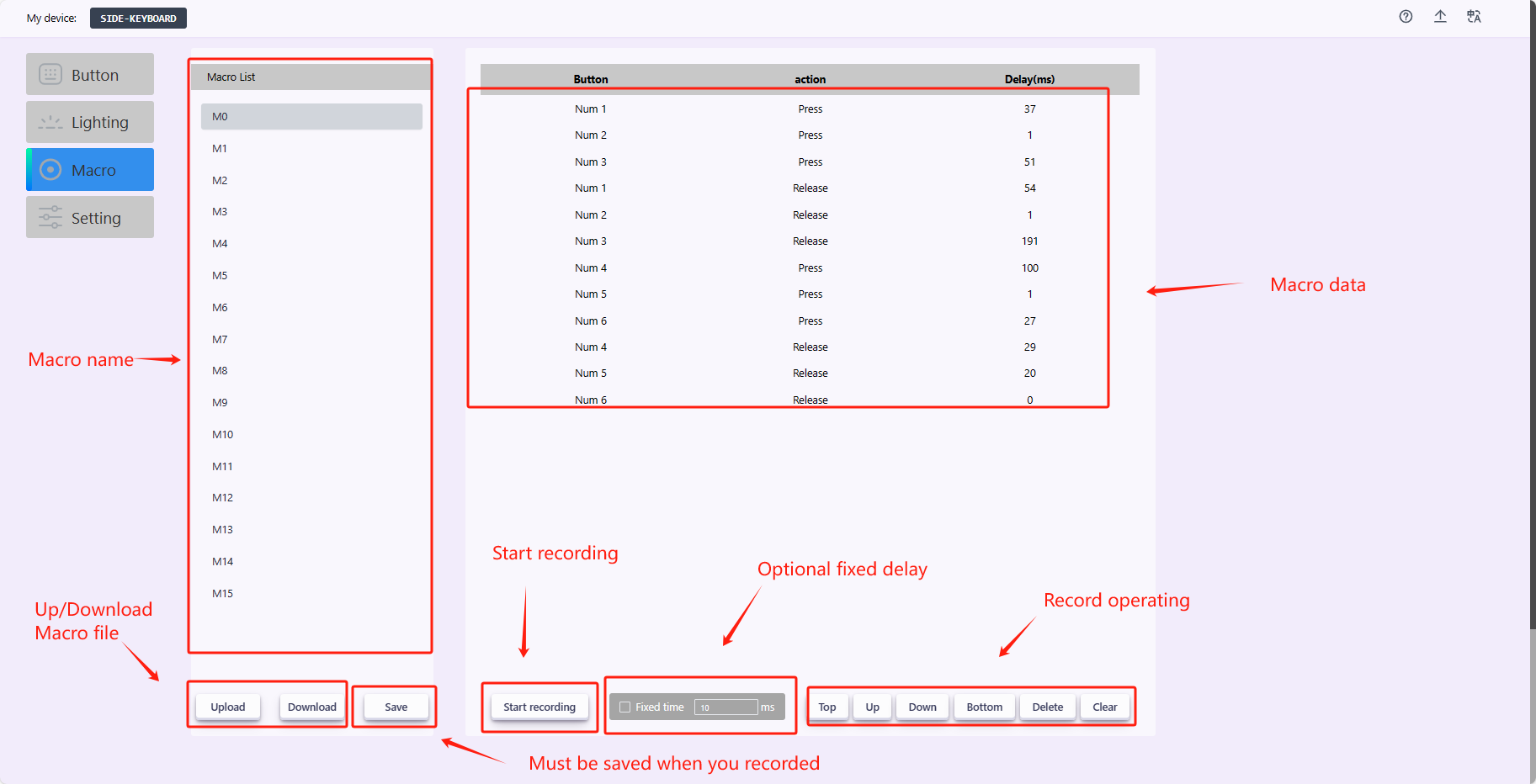Open the language translation icon
Screen dimensions: 1536x784
tap(1474, 17)
